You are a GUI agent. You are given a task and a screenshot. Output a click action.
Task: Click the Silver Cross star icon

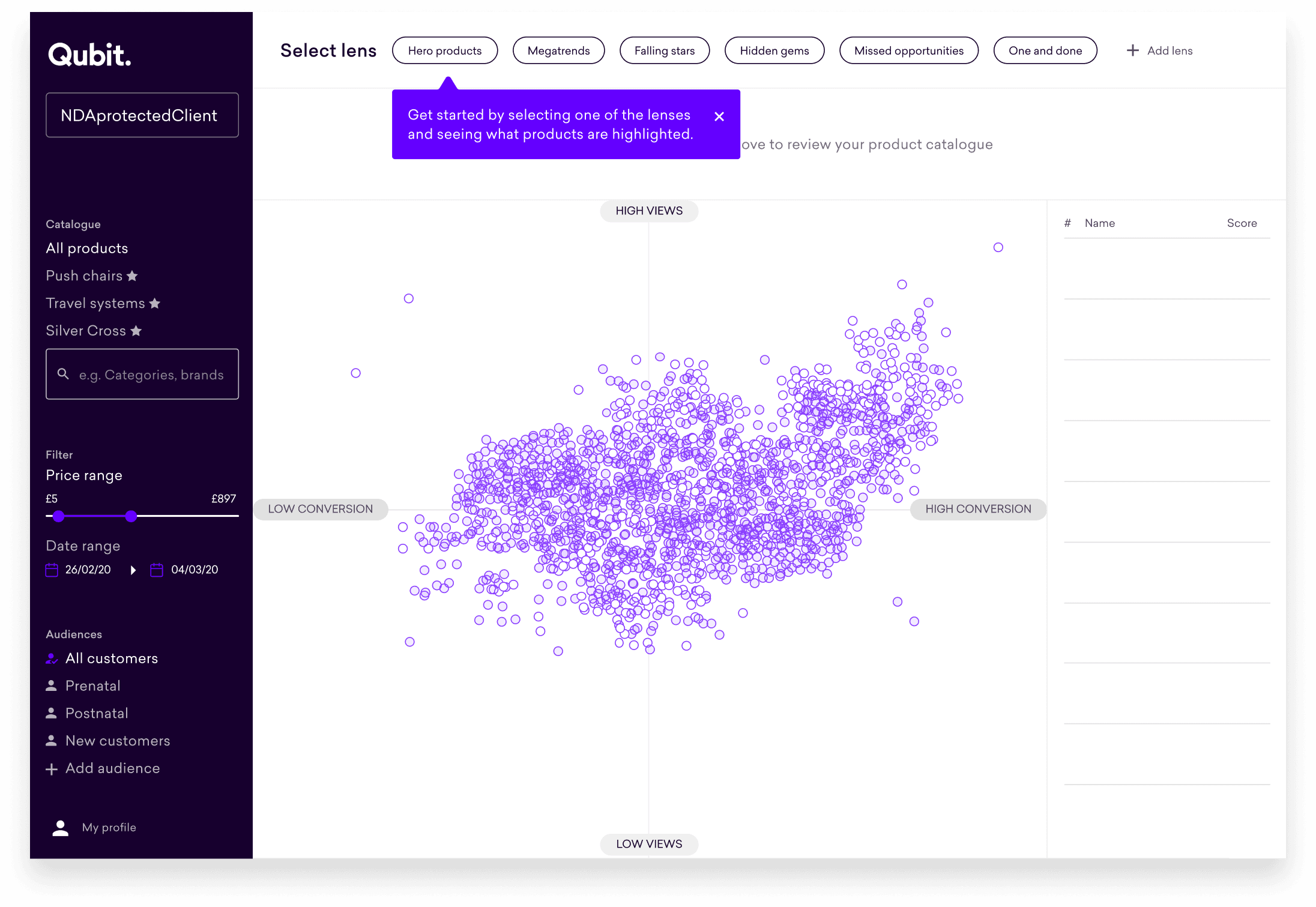tap(136, 331)
